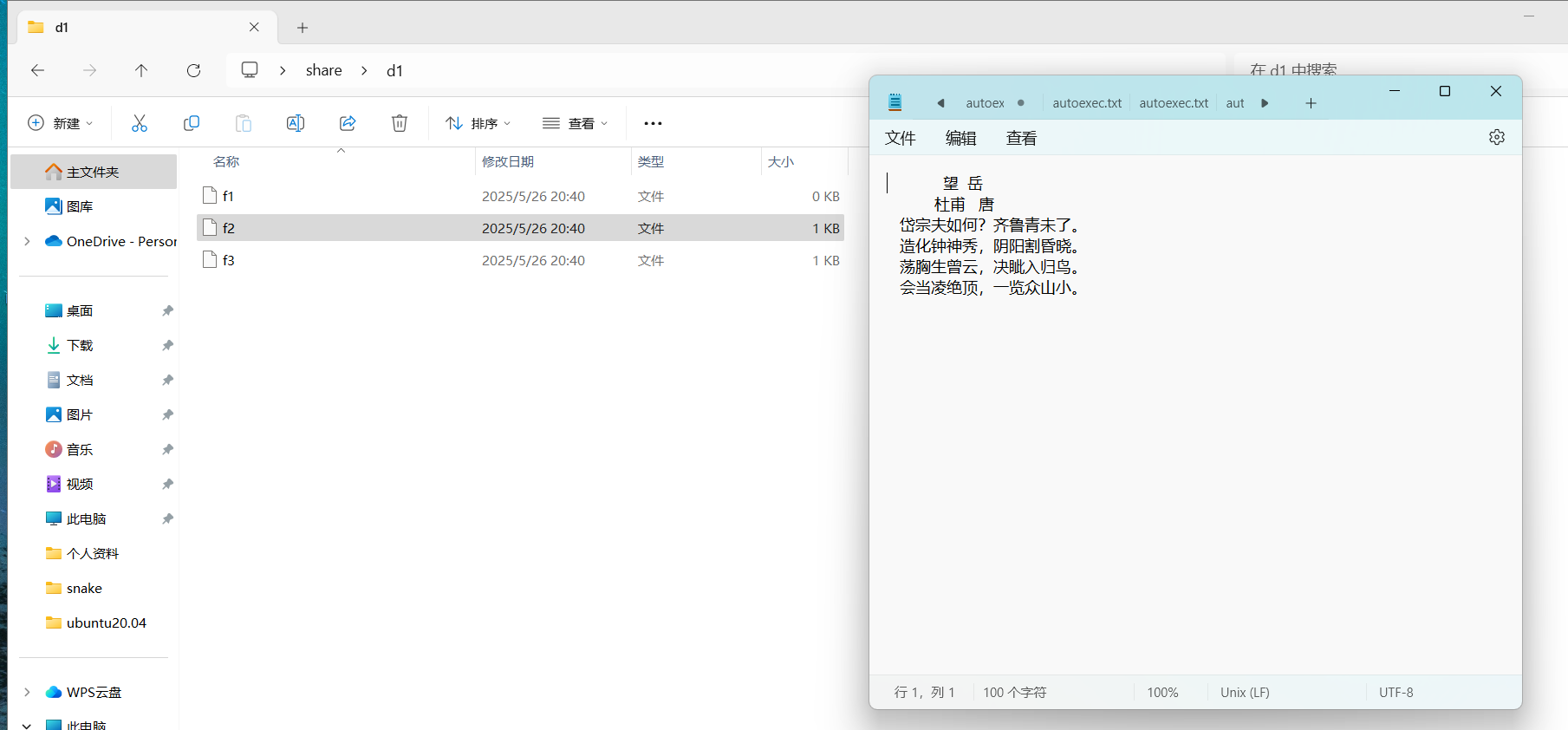Image resolution: width=1568 pixels, height=730 pixels.
Task: Sort by the 名称 column header
Action: 226,161
